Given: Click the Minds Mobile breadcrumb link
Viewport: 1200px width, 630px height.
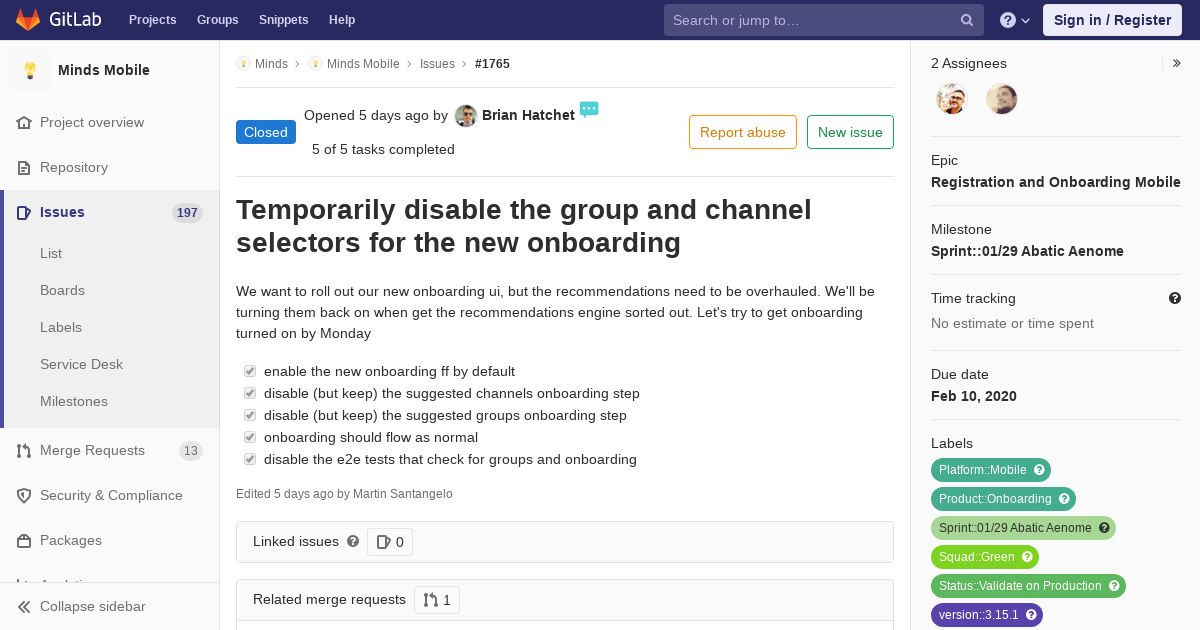Looking at the screenshot, I should (363, 63).
